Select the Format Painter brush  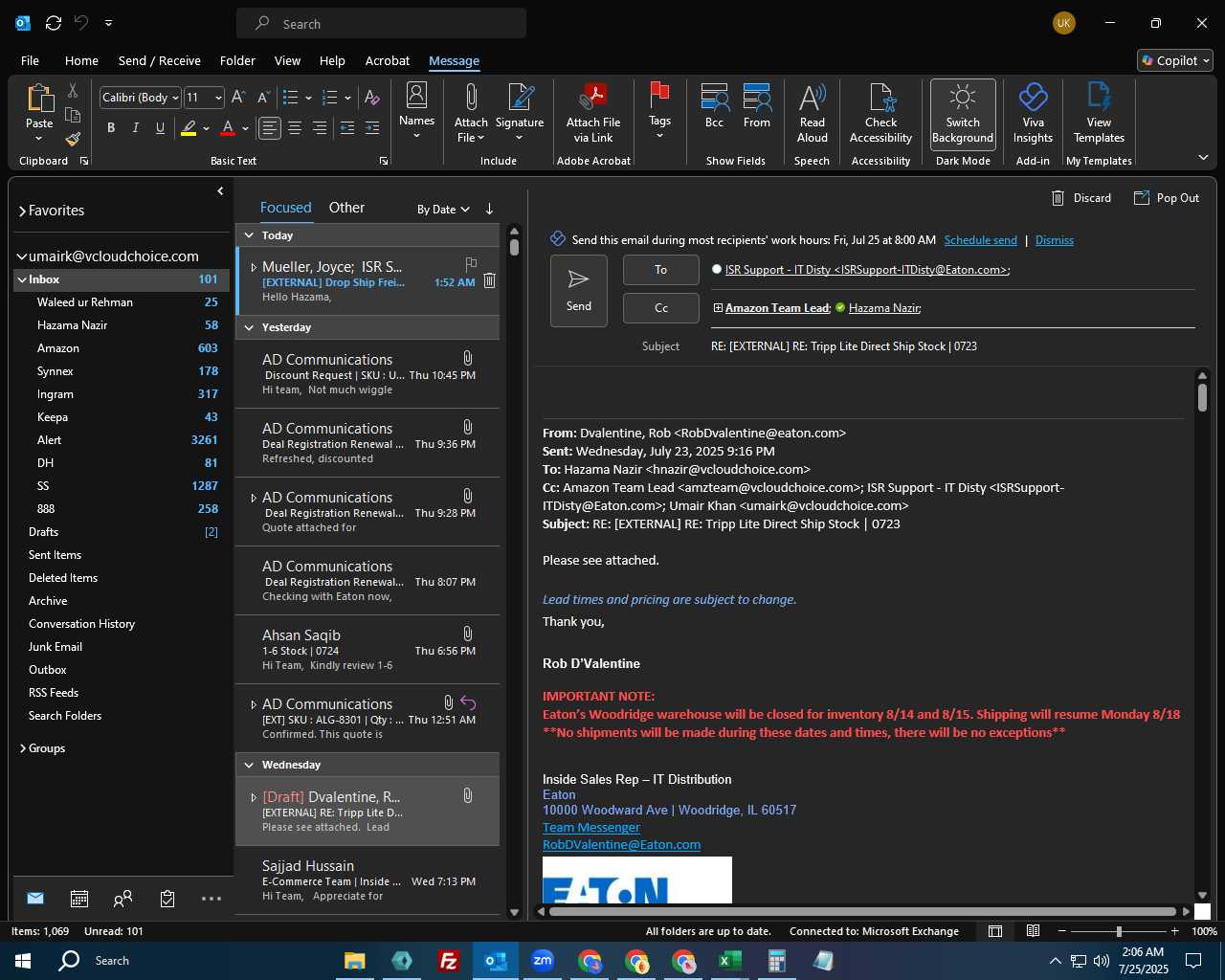(x=73, y=139)
